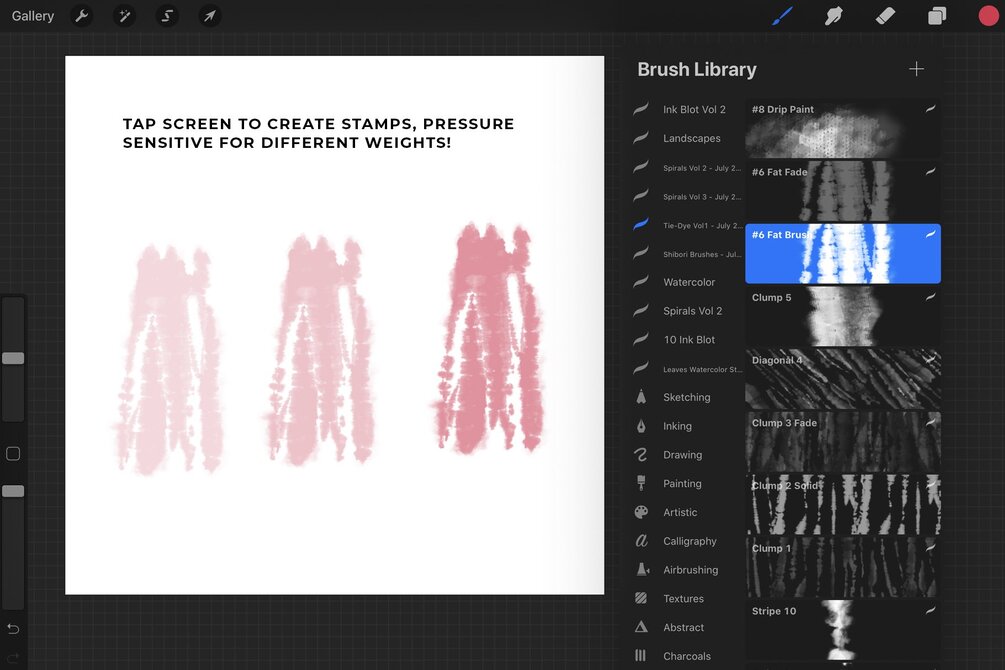Image resolution: width=1005 pixels, height=670 pixels.
Task: Tap the square modify button in sidebar
Action: pos(13,454)
